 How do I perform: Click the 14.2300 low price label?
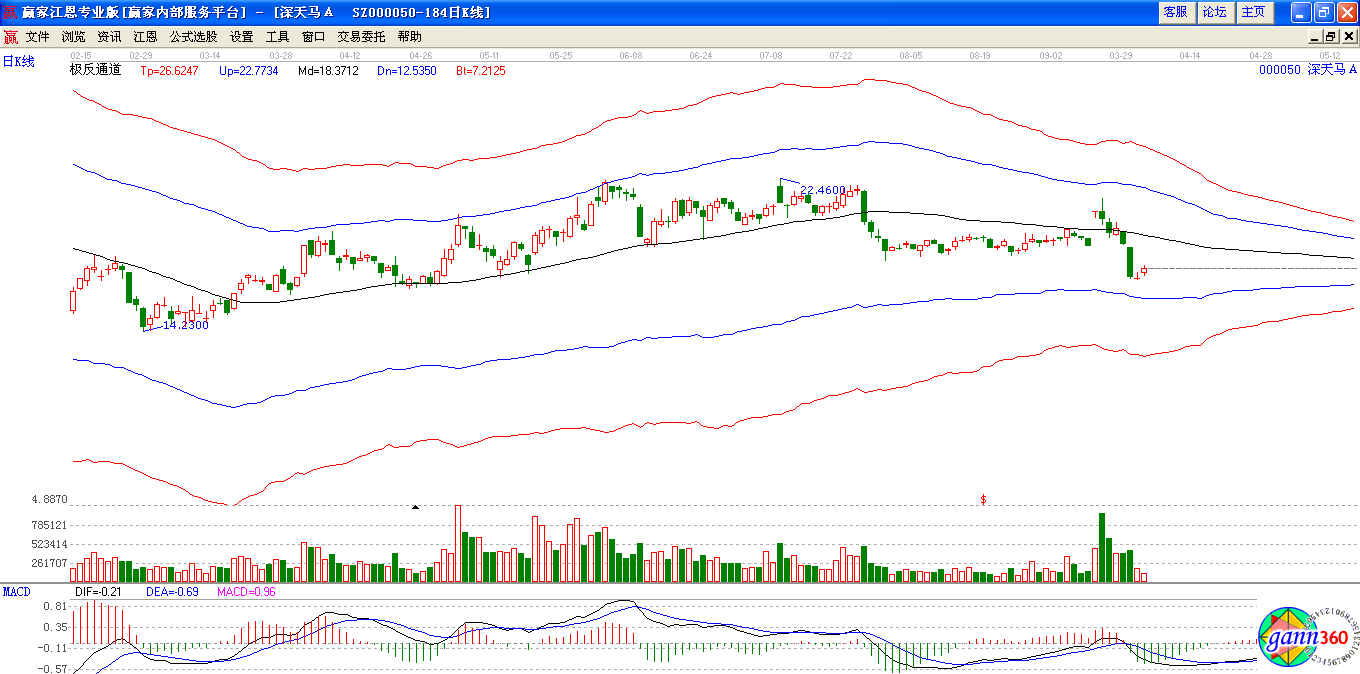(x=186, y=325)
